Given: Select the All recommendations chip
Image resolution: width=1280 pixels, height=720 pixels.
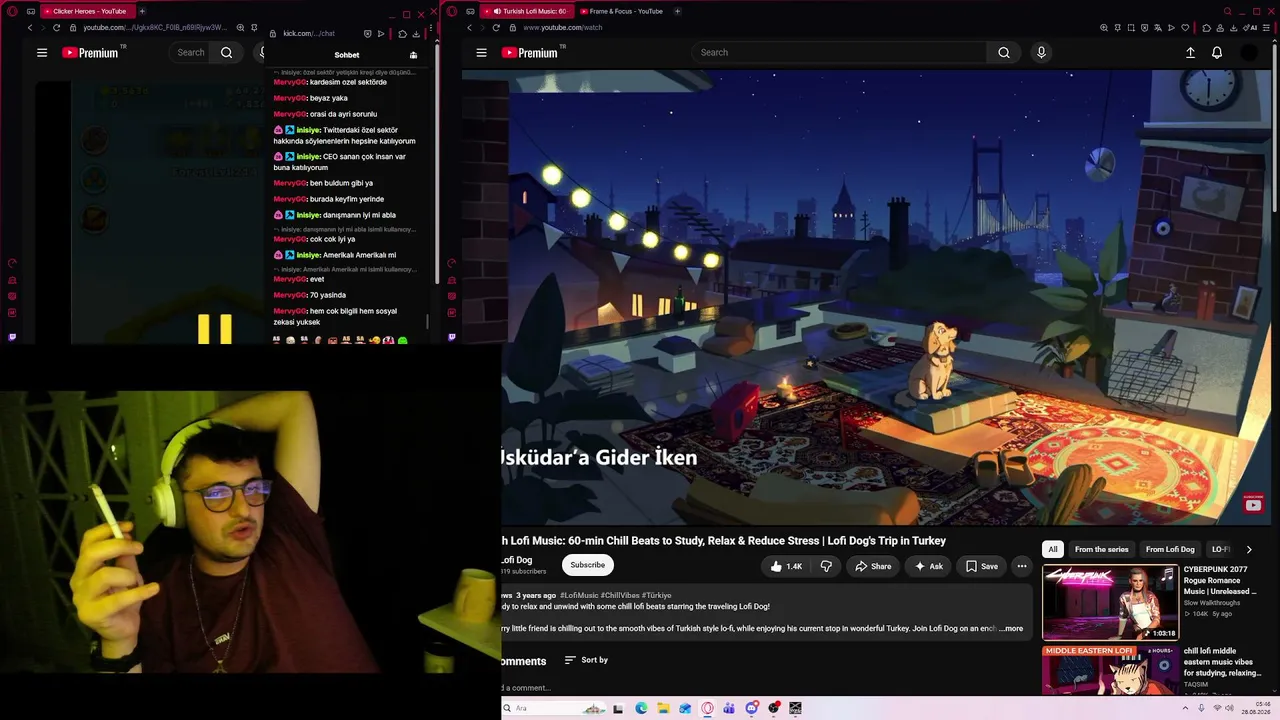Looking at the screenshot, I should coord(1053,549).
